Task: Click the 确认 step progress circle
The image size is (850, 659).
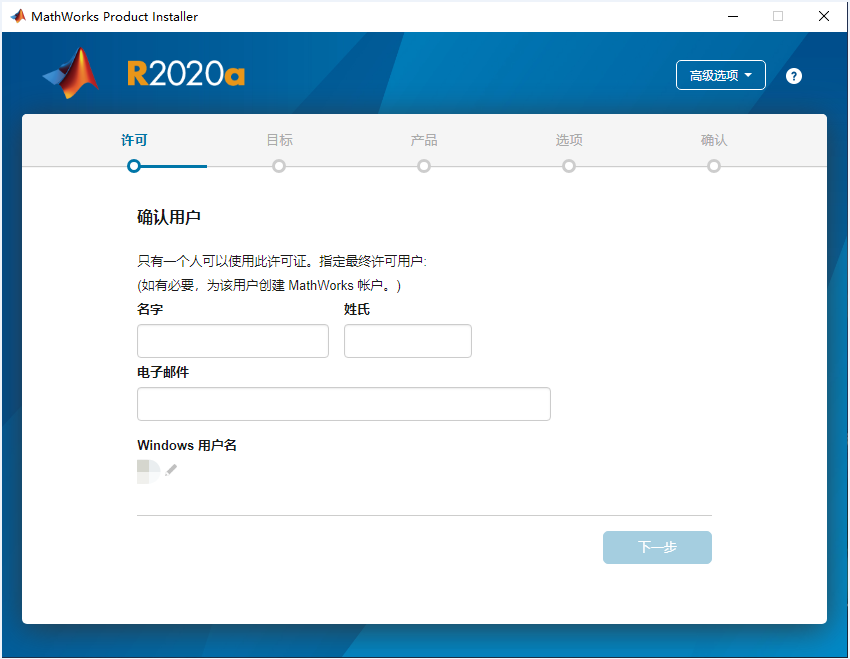Action: coord(714,166)
